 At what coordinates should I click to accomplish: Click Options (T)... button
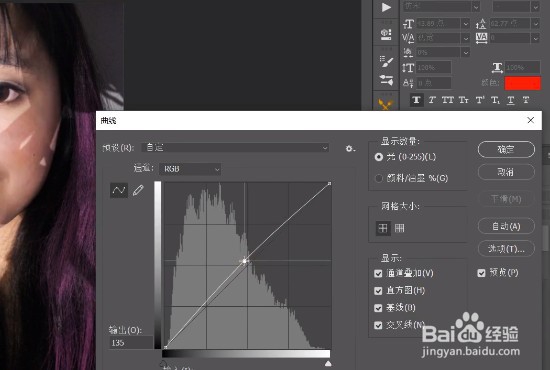(x=506, y=249)
